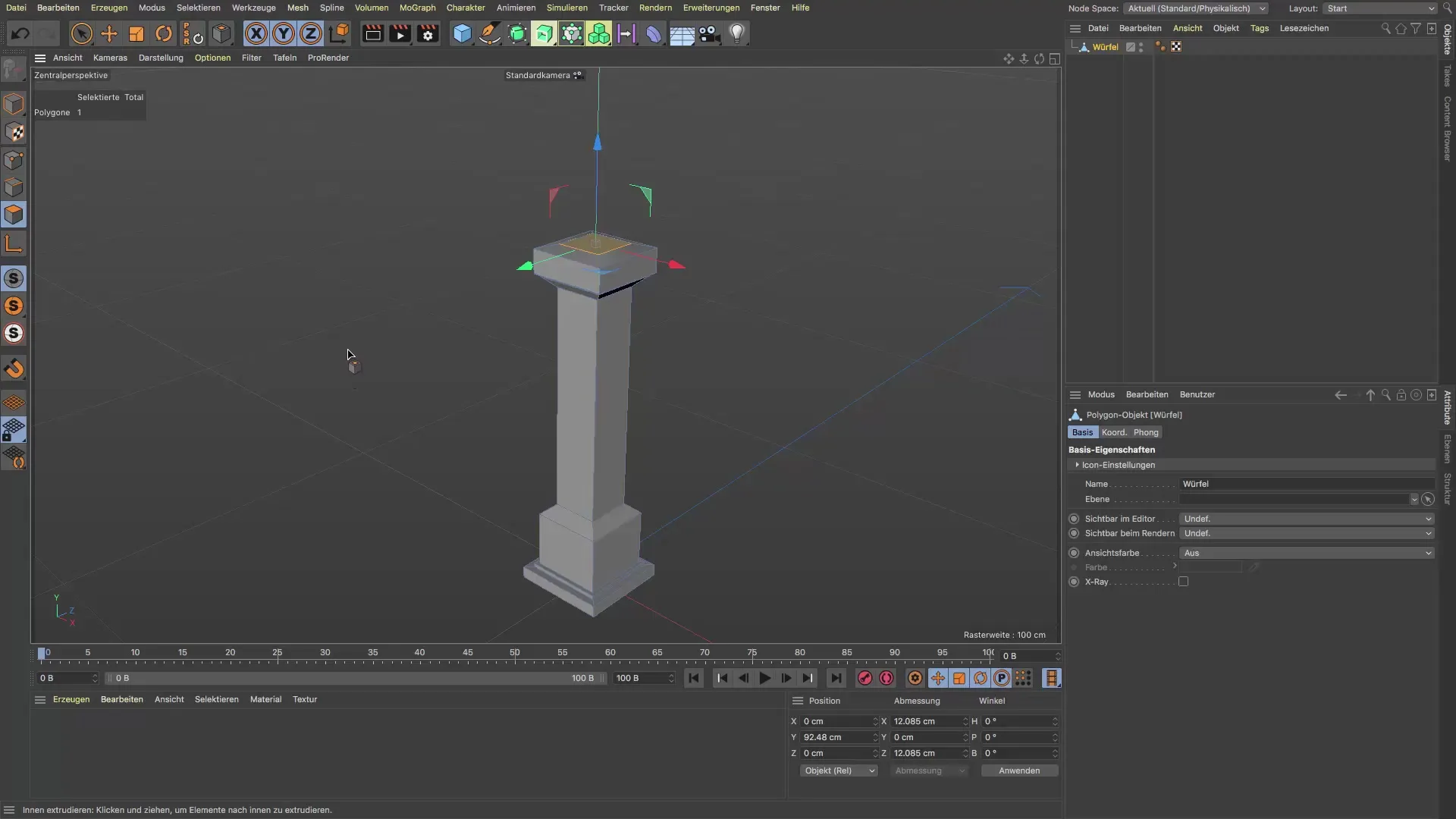This screenshot has height=819, width=1456.
Task: Toggle snapping magnet icon in sidebar
Action: [14, 369]
